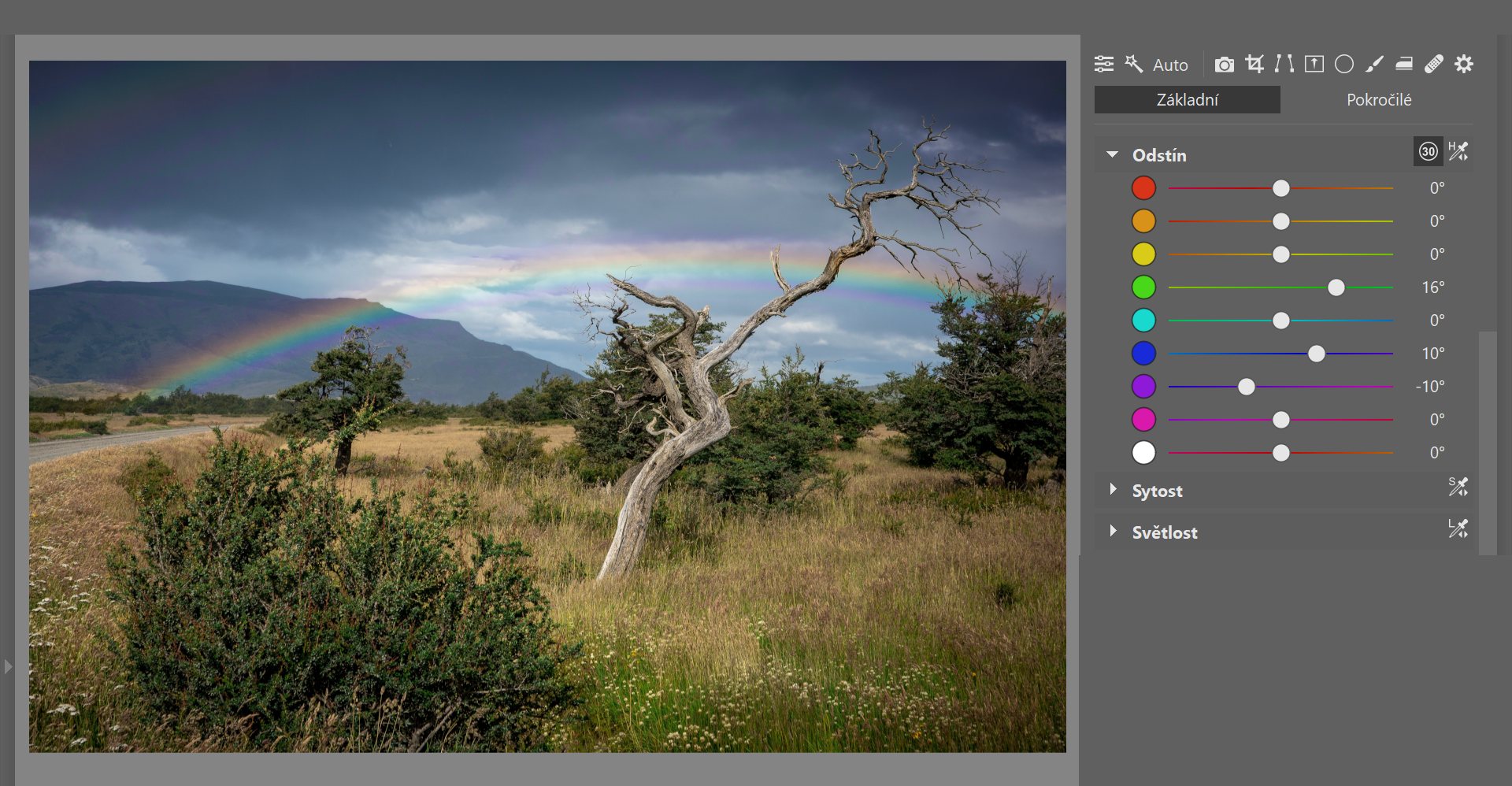Screen dimensions: 1512x786
Task: Click the green hue slider handle
Action: pos(1336,287)
